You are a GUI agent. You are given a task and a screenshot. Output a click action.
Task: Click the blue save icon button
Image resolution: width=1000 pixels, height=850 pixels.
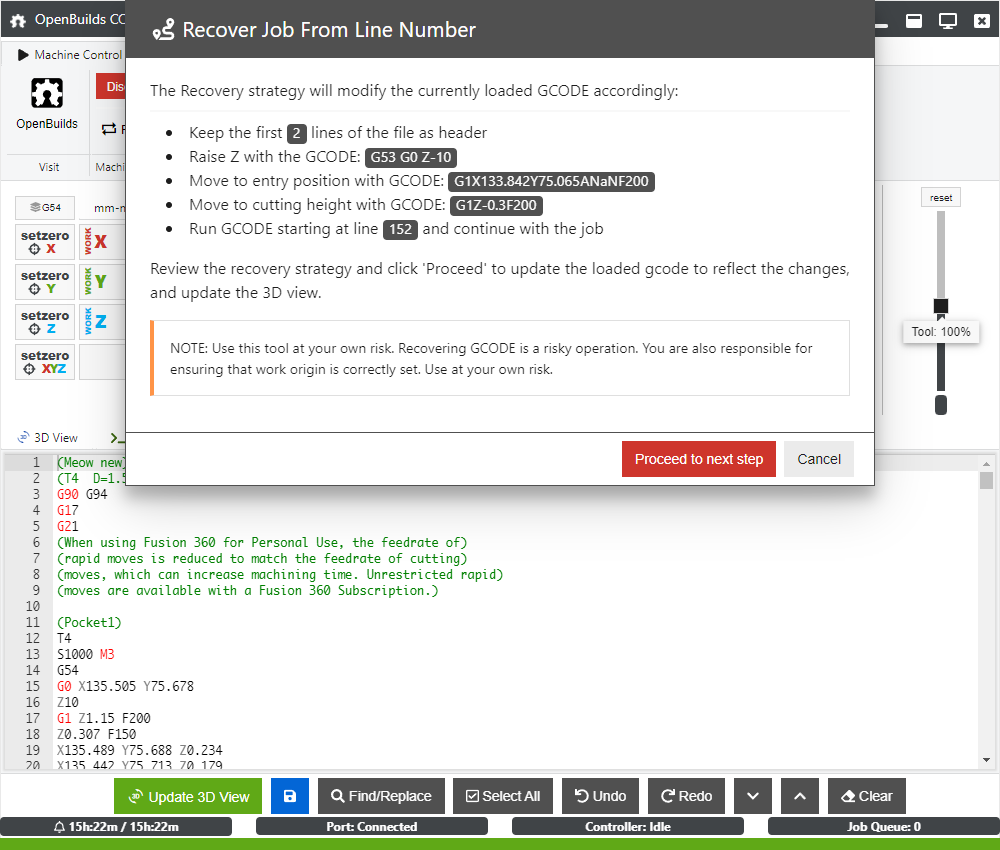point(290,796)
